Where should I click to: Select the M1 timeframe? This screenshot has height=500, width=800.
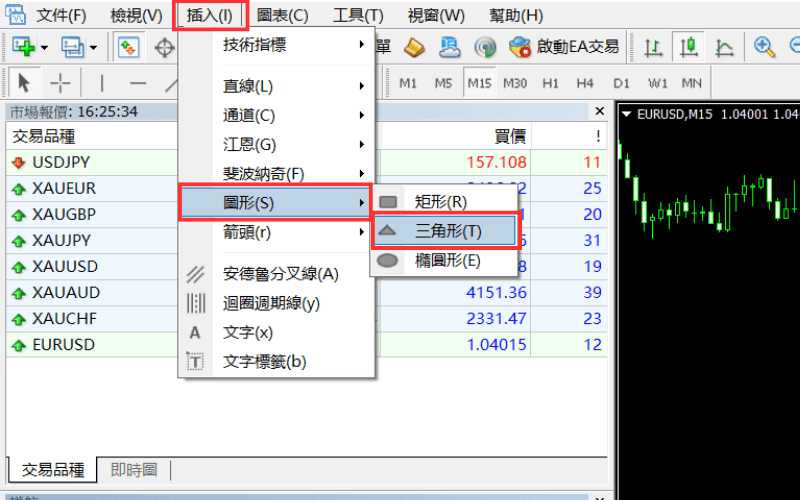(408, 83)
